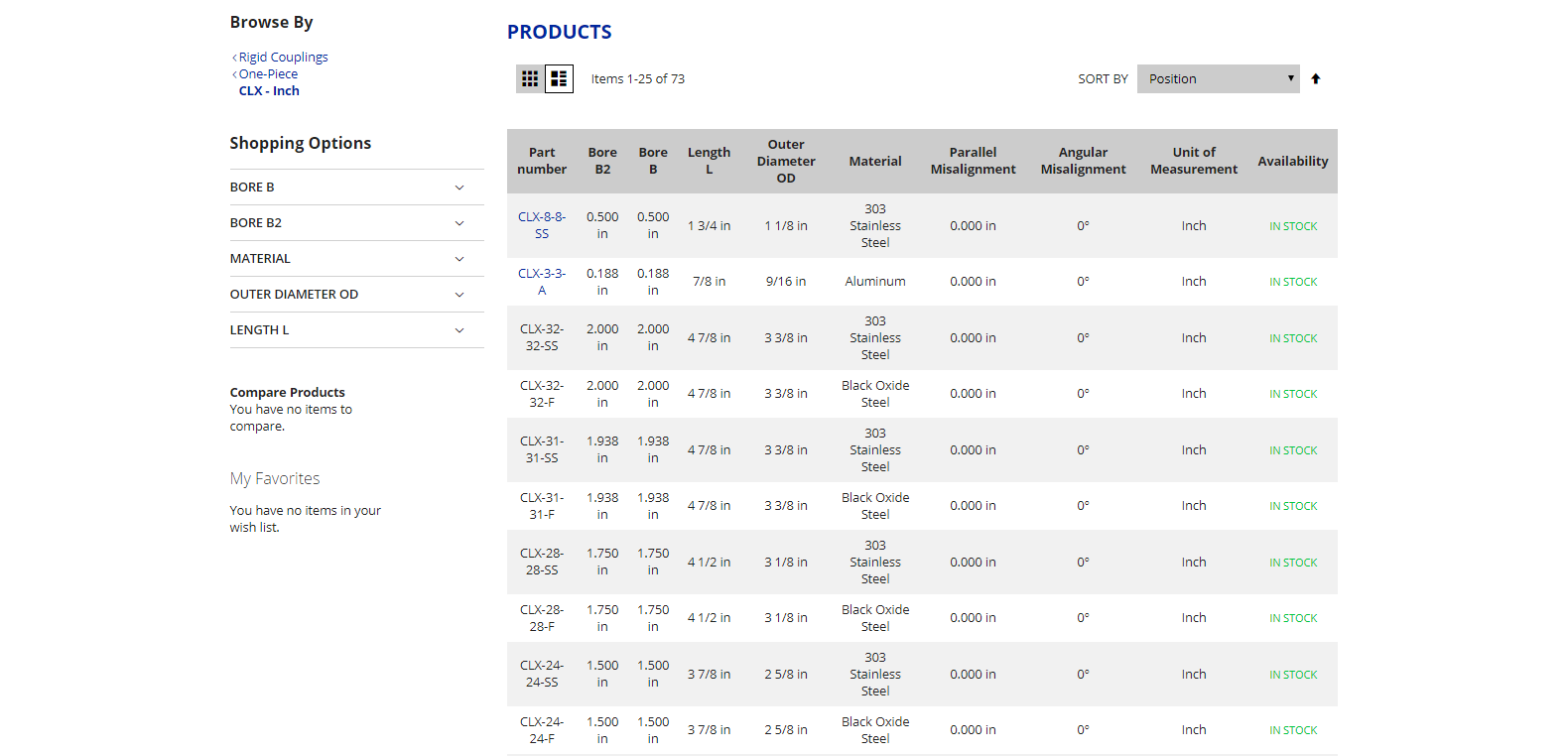Open part CLX-24-24-F
Viewport: 1568px width, 756px height.
click(542, 730)
